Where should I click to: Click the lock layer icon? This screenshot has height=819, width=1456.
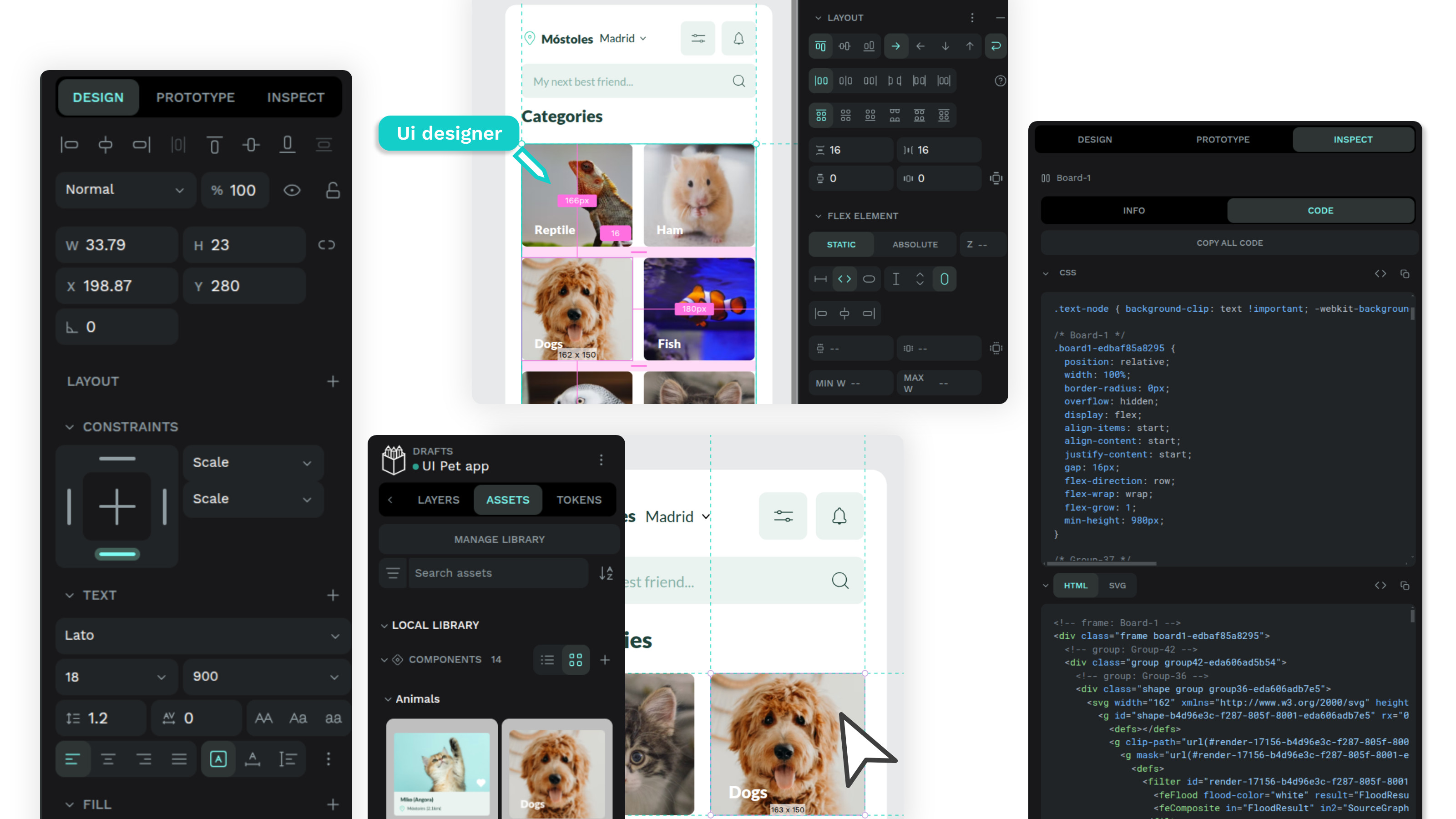coord(333,191)
